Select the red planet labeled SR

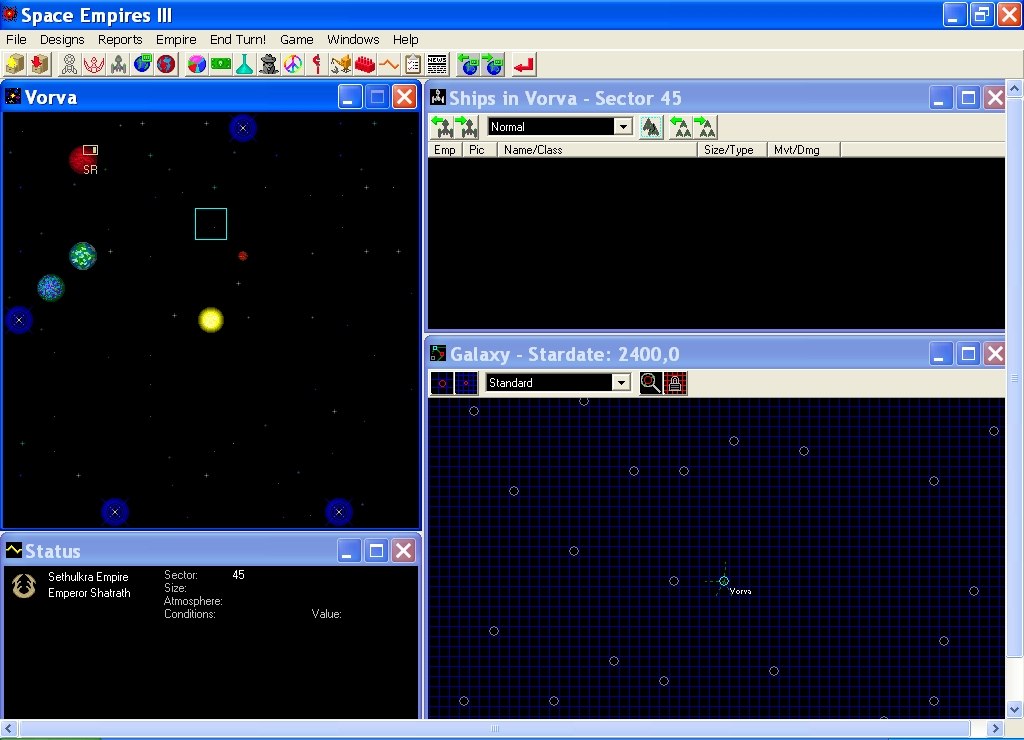click(84, 160)
